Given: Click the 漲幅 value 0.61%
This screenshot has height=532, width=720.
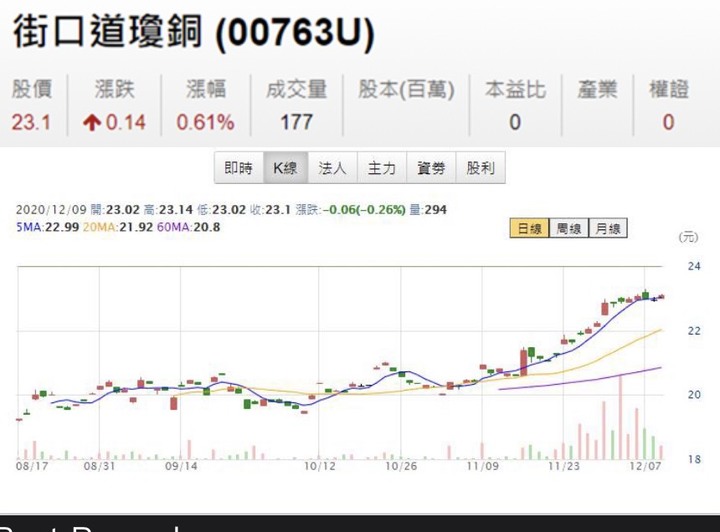Looking at the screenshot, I should [x=205, y=123].
